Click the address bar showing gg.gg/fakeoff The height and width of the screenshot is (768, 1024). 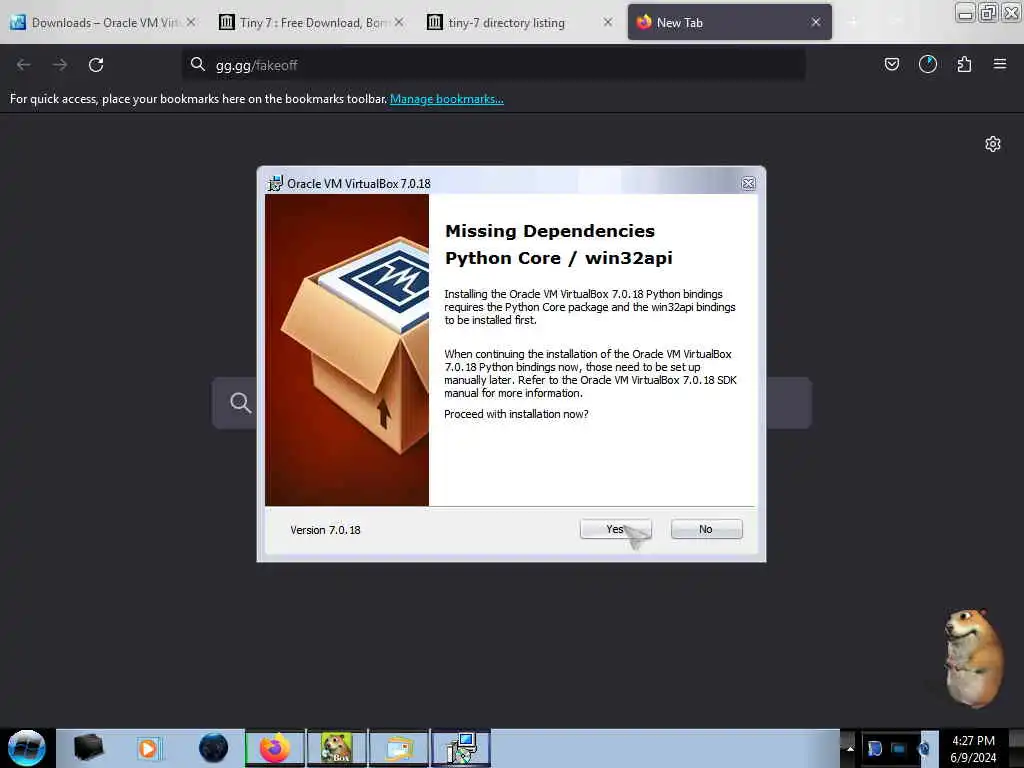pyautogui.click(x=493, y=65)
